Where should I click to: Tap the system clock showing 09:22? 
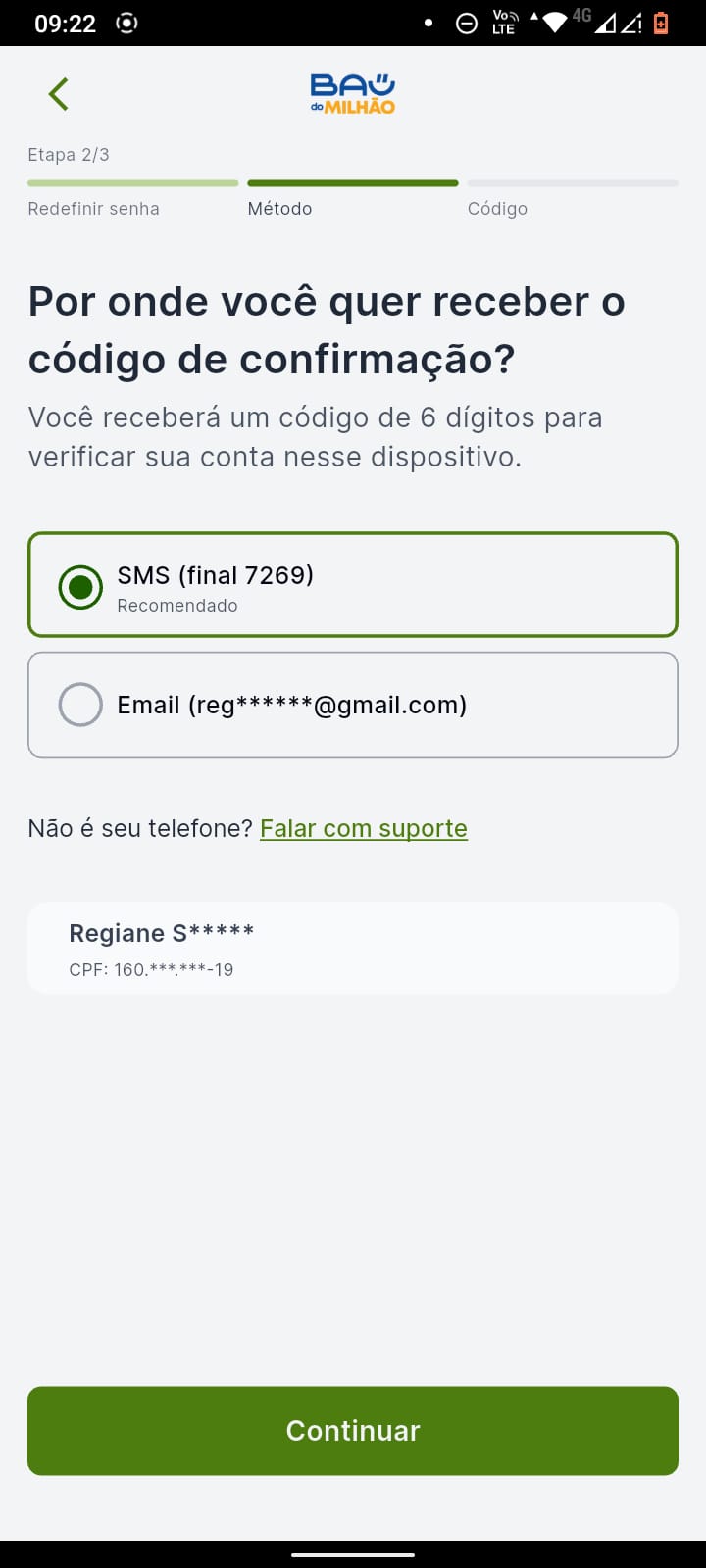click(x=65, y=24)
